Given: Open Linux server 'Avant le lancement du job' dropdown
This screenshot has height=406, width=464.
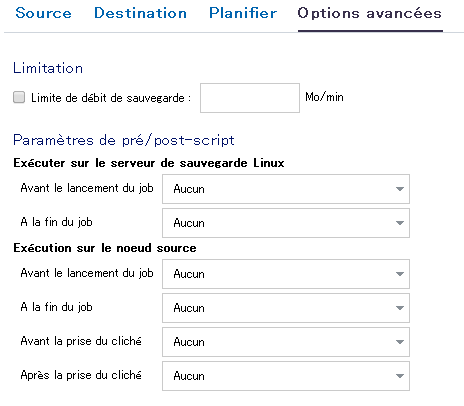Looking at the screenshot, I should click(286, 189).
